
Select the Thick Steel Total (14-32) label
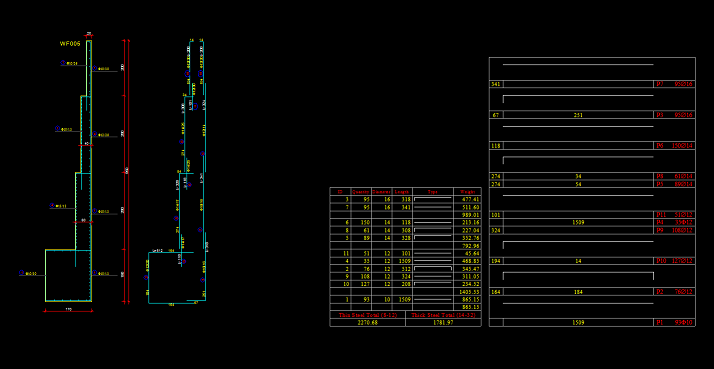pyautogui.click(x=443, y=315)
